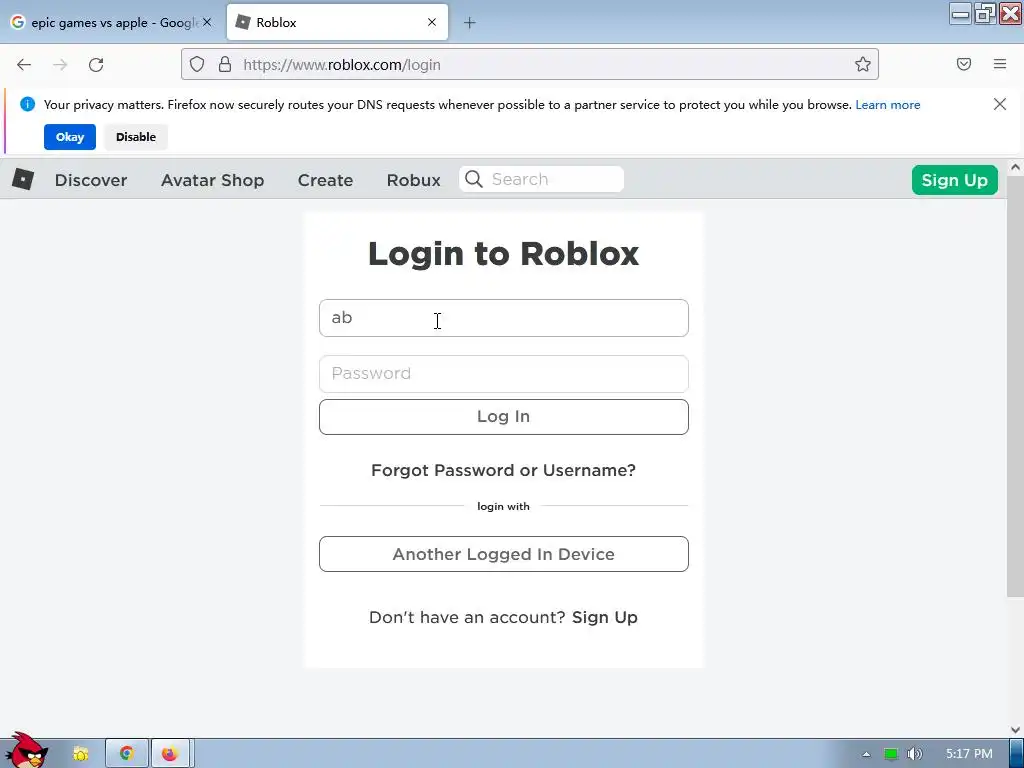Close the epic games vs apple tab
Screen dimensions: 1024x768
click(207, 22)
